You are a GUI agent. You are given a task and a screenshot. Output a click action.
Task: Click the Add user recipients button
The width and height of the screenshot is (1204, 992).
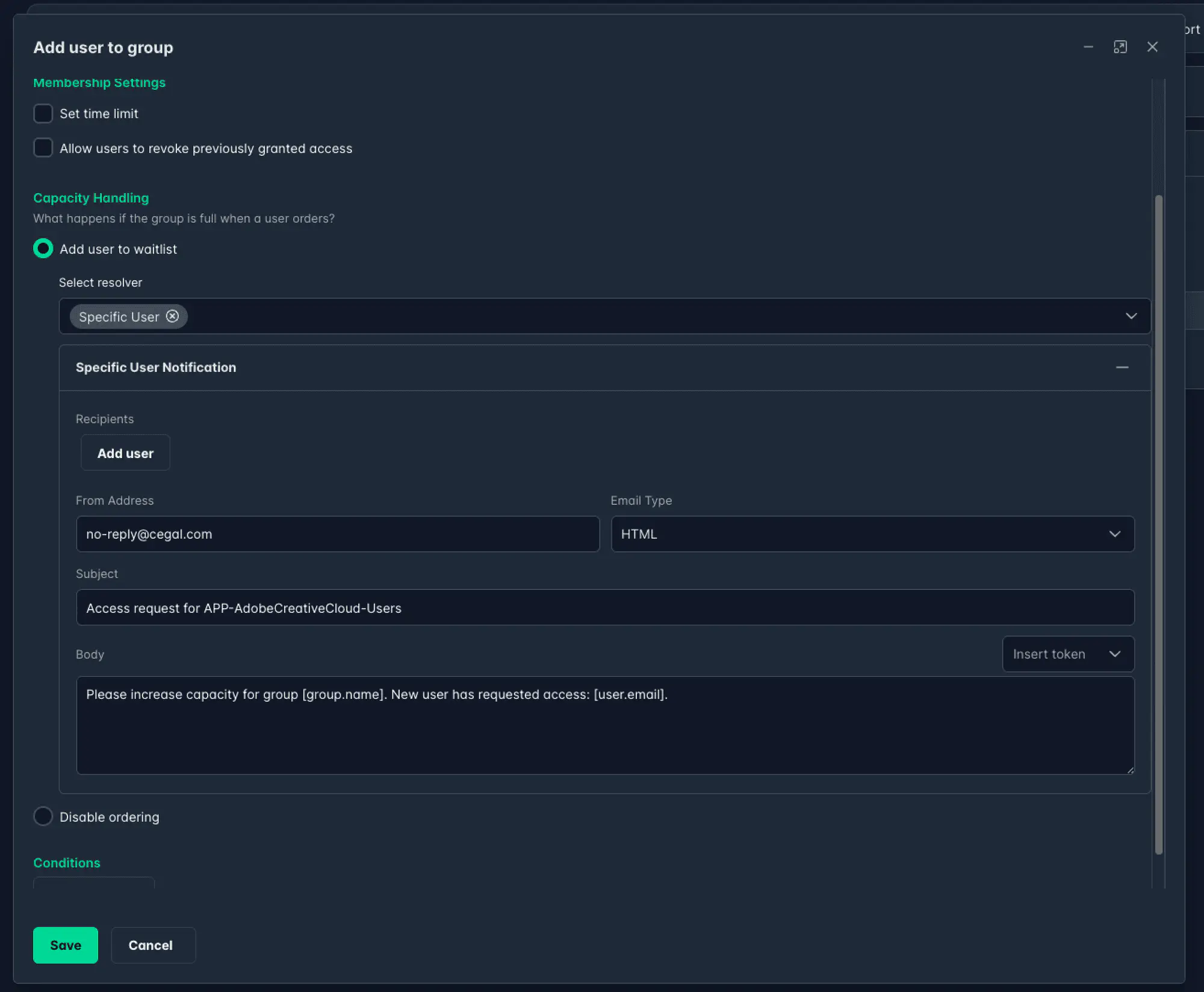[x=125, y=453]
